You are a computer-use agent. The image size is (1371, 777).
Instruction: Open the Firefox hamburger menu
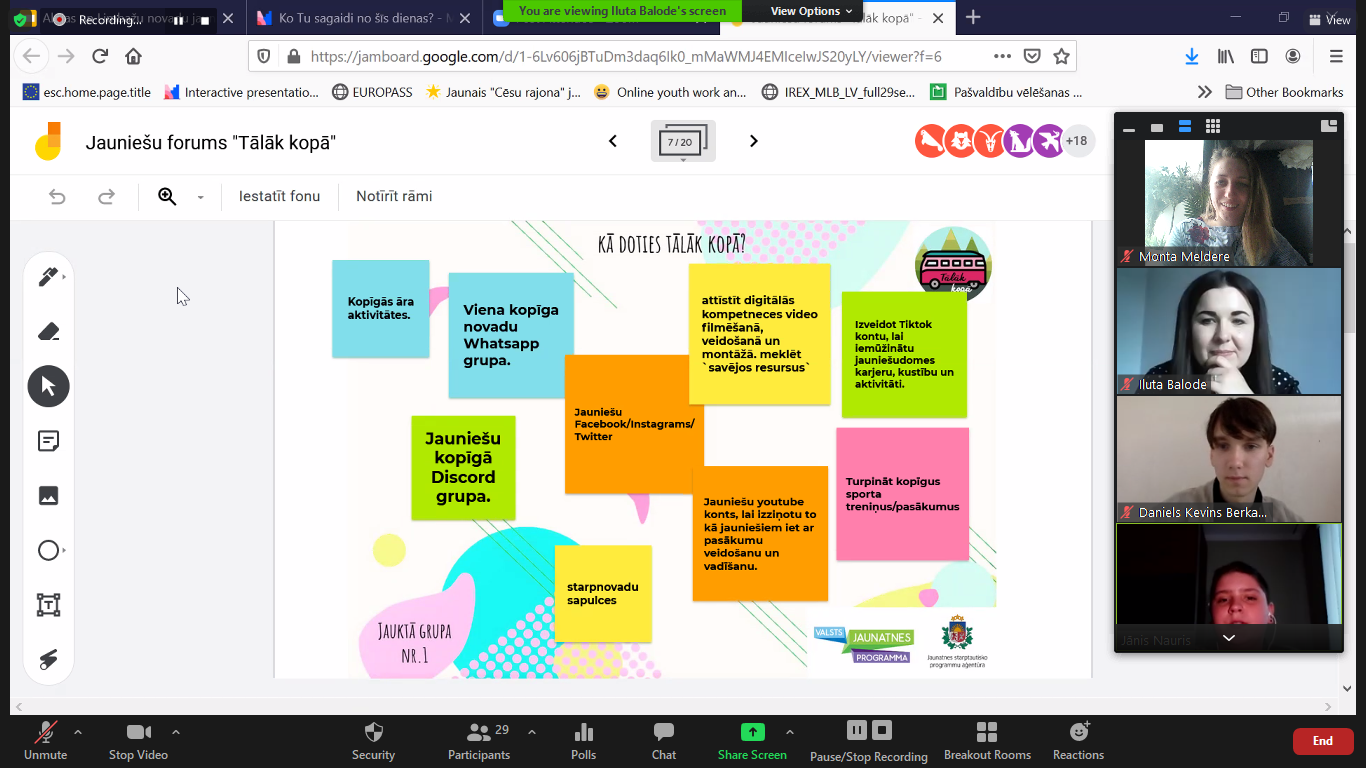(1337, 57)
